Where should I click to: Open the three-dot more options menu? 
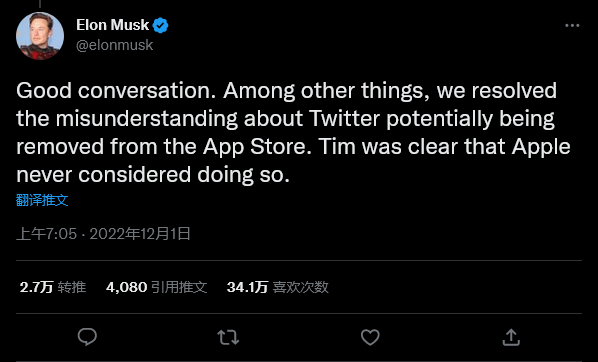tap(572, 26)
